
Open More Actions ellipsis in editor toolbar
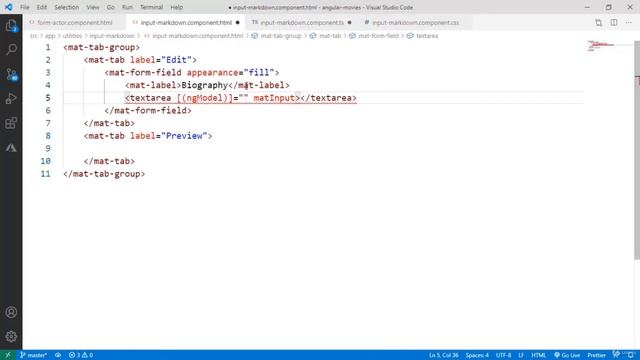(629, 23)
